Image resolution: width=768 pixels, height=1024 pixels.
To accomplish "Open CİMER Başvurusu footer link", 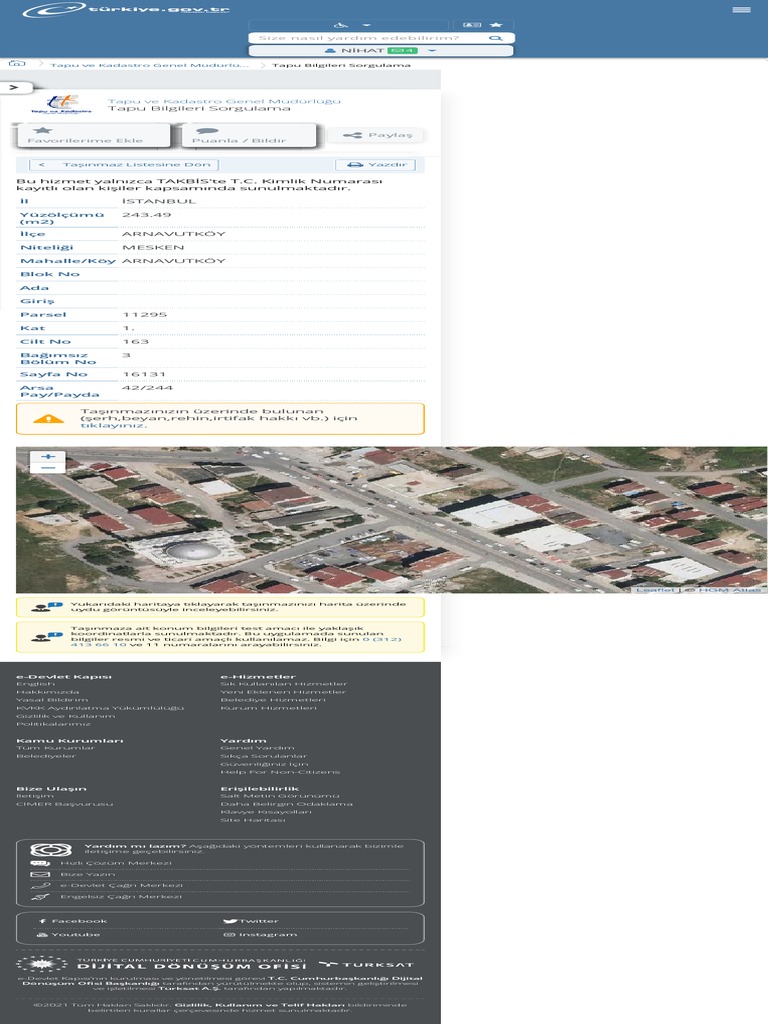I will click(65, 804).
